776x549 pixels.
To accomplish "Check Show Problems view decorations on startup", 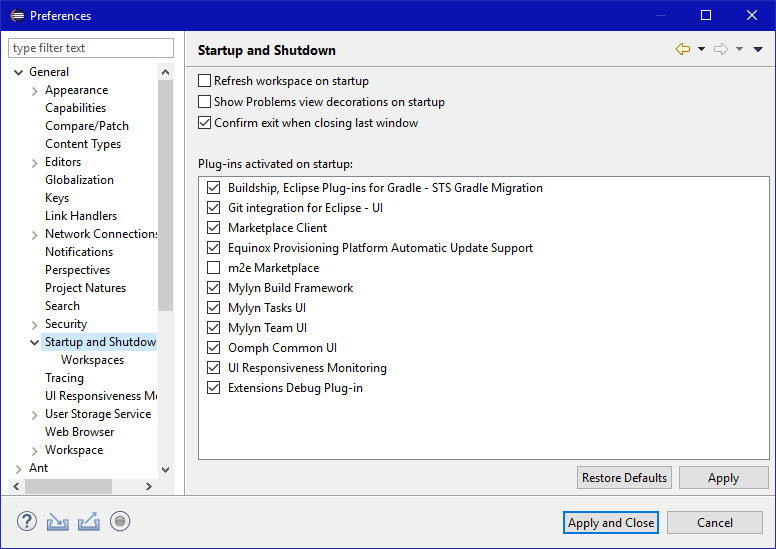I will click(204, 101).
